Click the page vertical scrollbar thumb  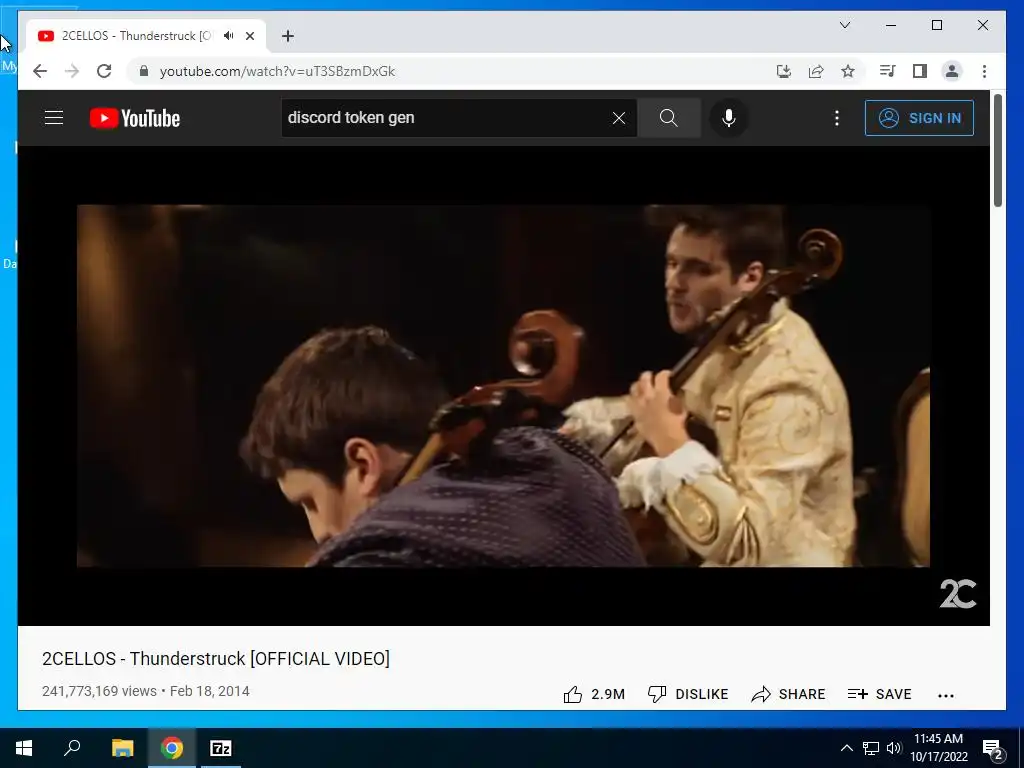(x=997, y=151)
